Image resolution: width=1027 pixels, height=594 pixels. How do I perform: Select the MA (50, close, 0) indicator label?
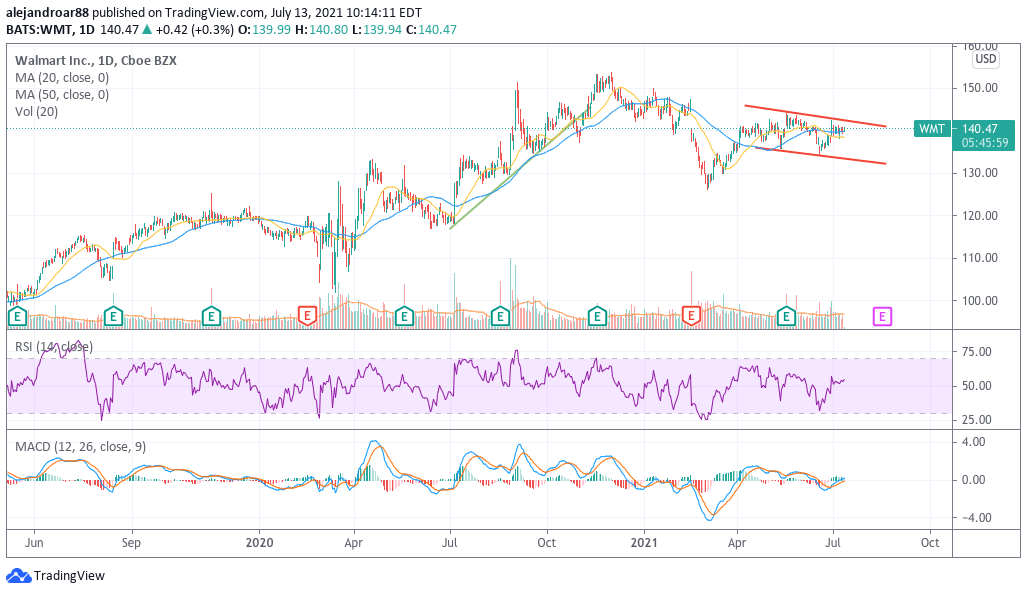[62, 95]
